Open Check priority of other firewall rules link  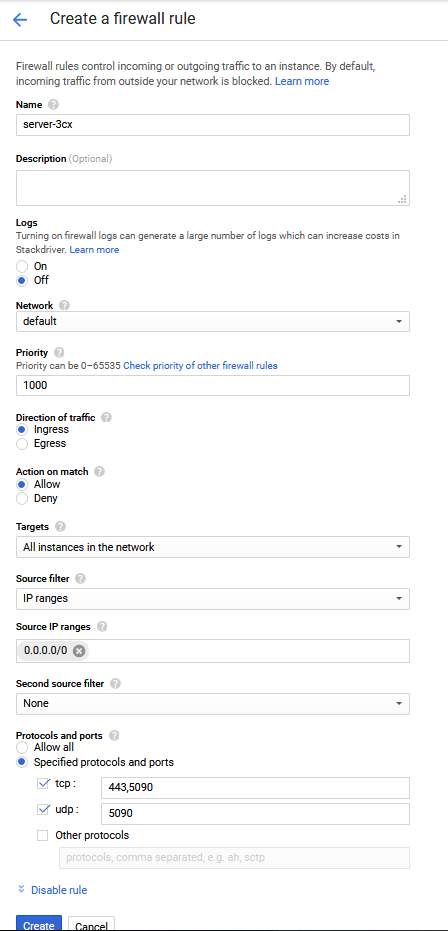(200, 366)
